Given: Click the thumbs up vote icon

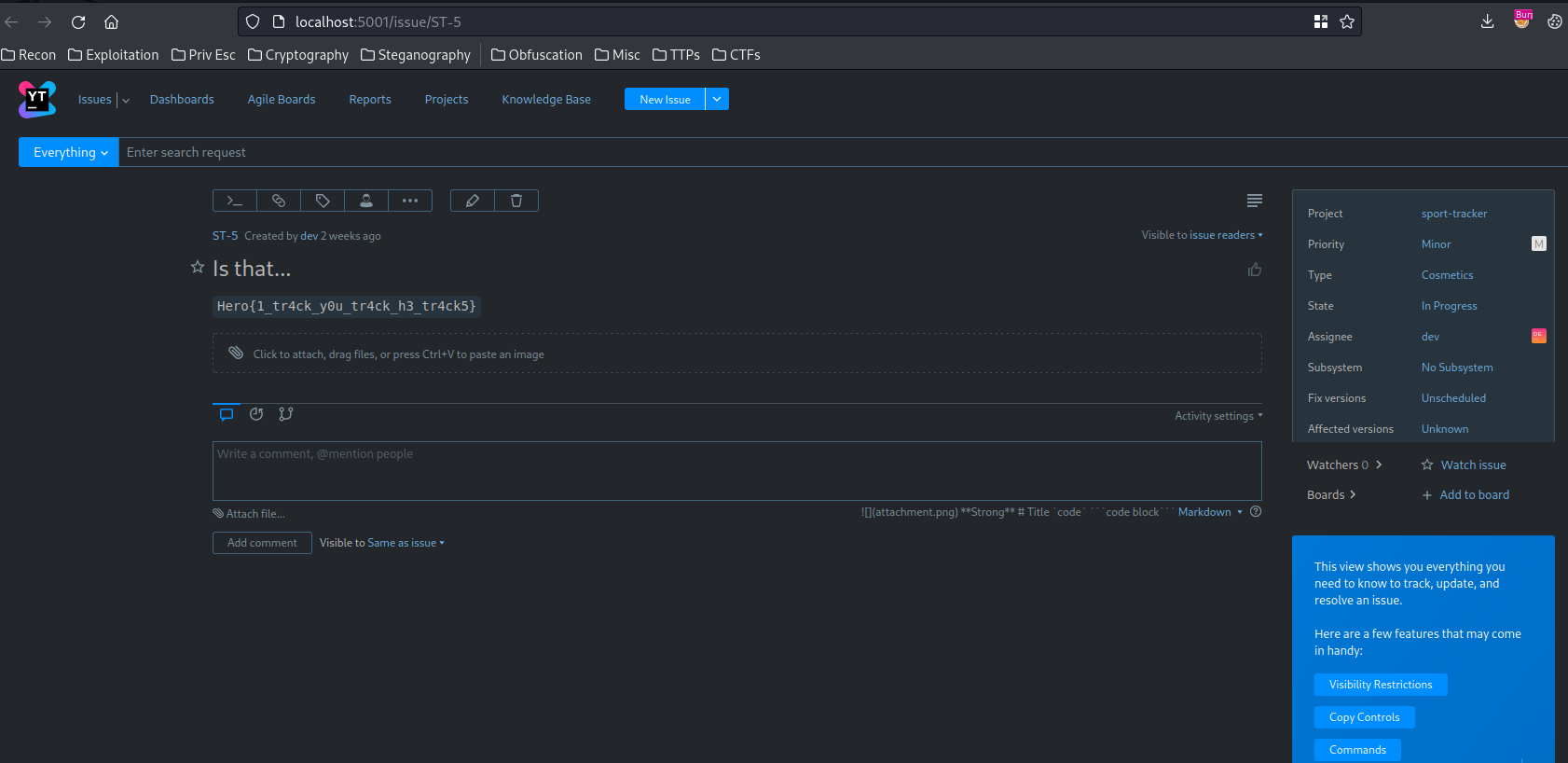Looking at the screenshot, I should tap(1255, 270).
